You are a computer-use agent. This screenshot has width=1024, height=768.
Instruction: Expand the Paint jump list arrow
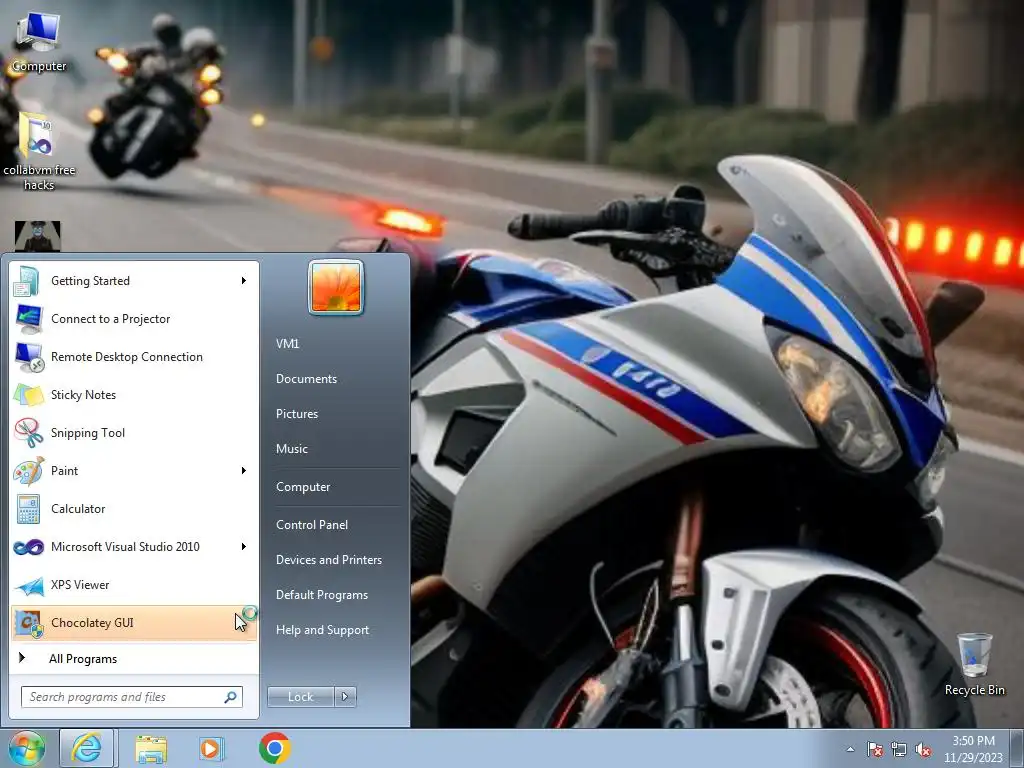click(244, 471)
